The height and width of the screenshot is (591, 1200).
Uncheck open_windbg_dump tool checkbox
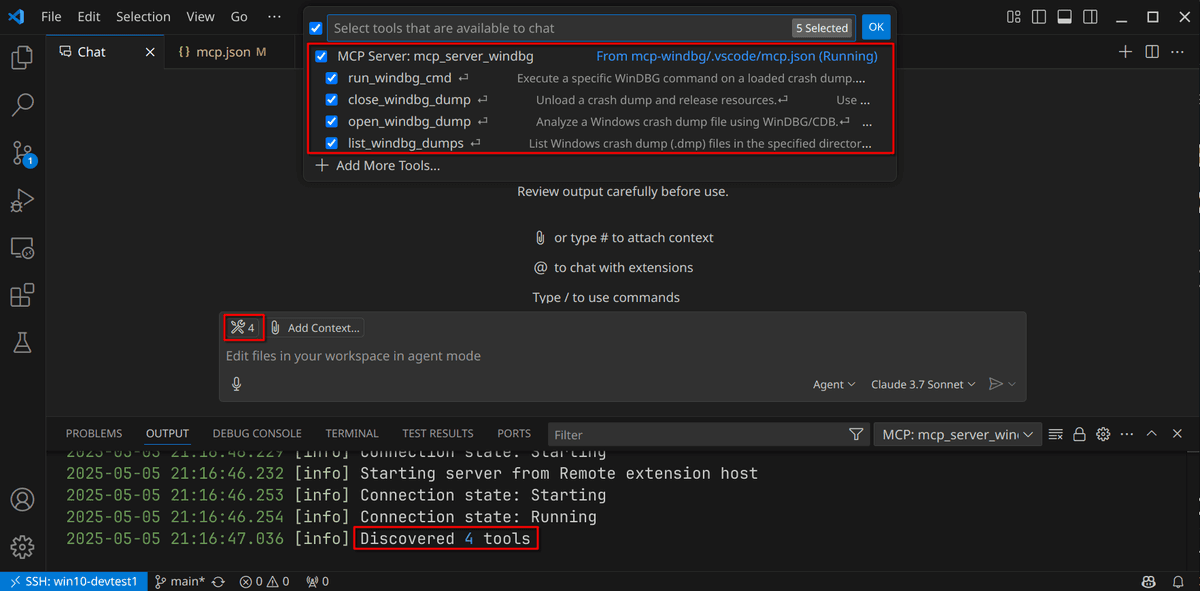click(x=332, y=122)
